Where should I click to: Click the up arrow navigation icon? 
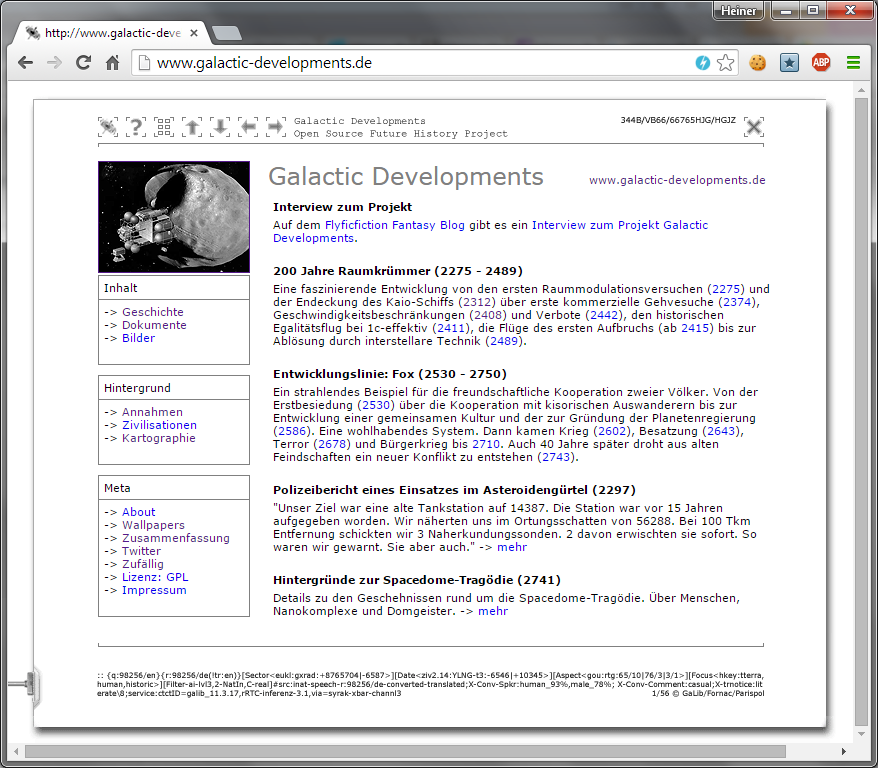click(192, 127)
